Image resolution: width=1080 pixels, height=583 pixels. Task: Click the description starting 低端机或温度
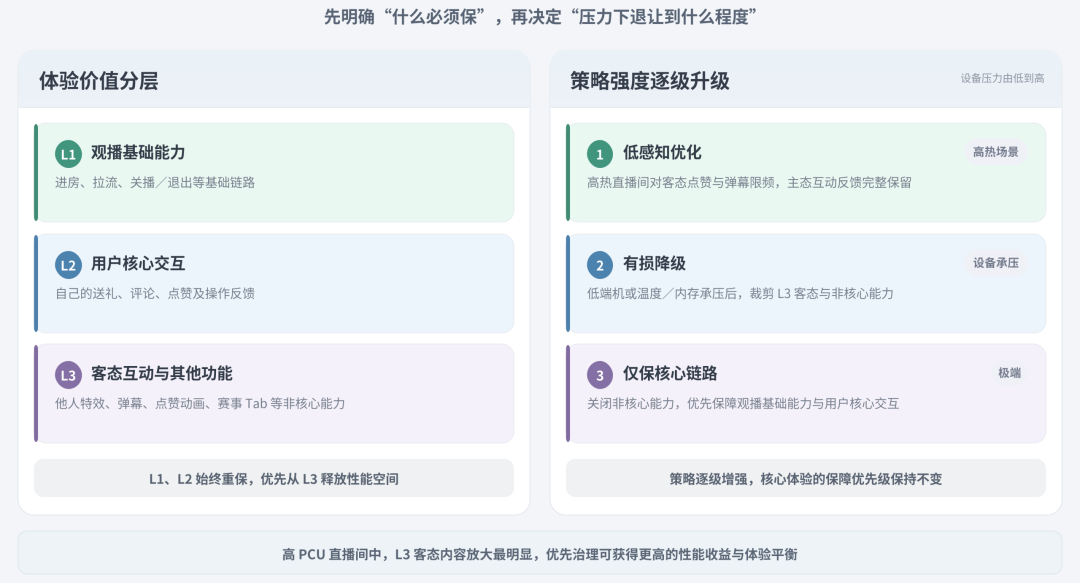740,294
